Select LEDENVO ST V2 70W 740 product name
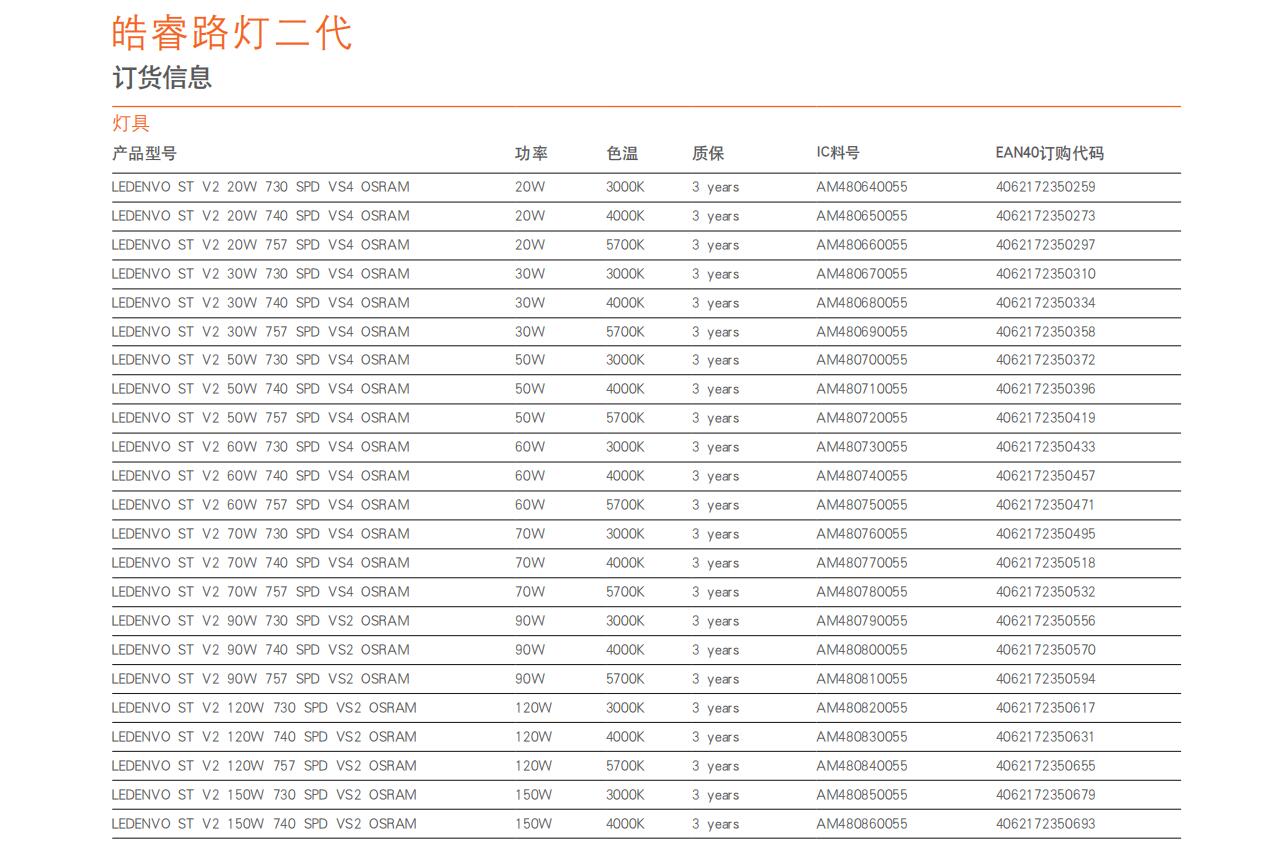 click(260, 563)
